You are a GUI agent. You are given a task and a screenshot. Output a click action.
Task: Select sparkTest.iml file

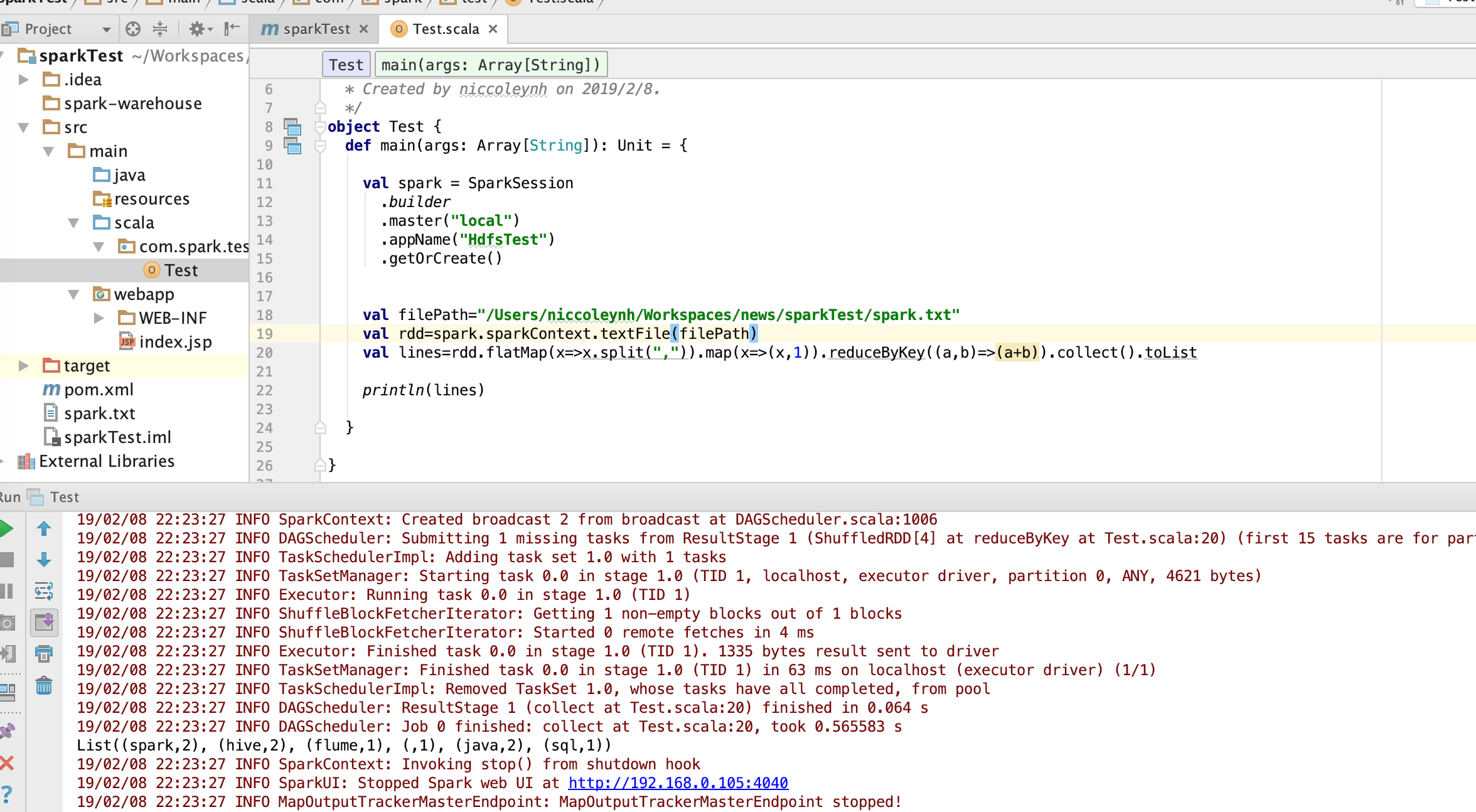click(x=107, y=437)
